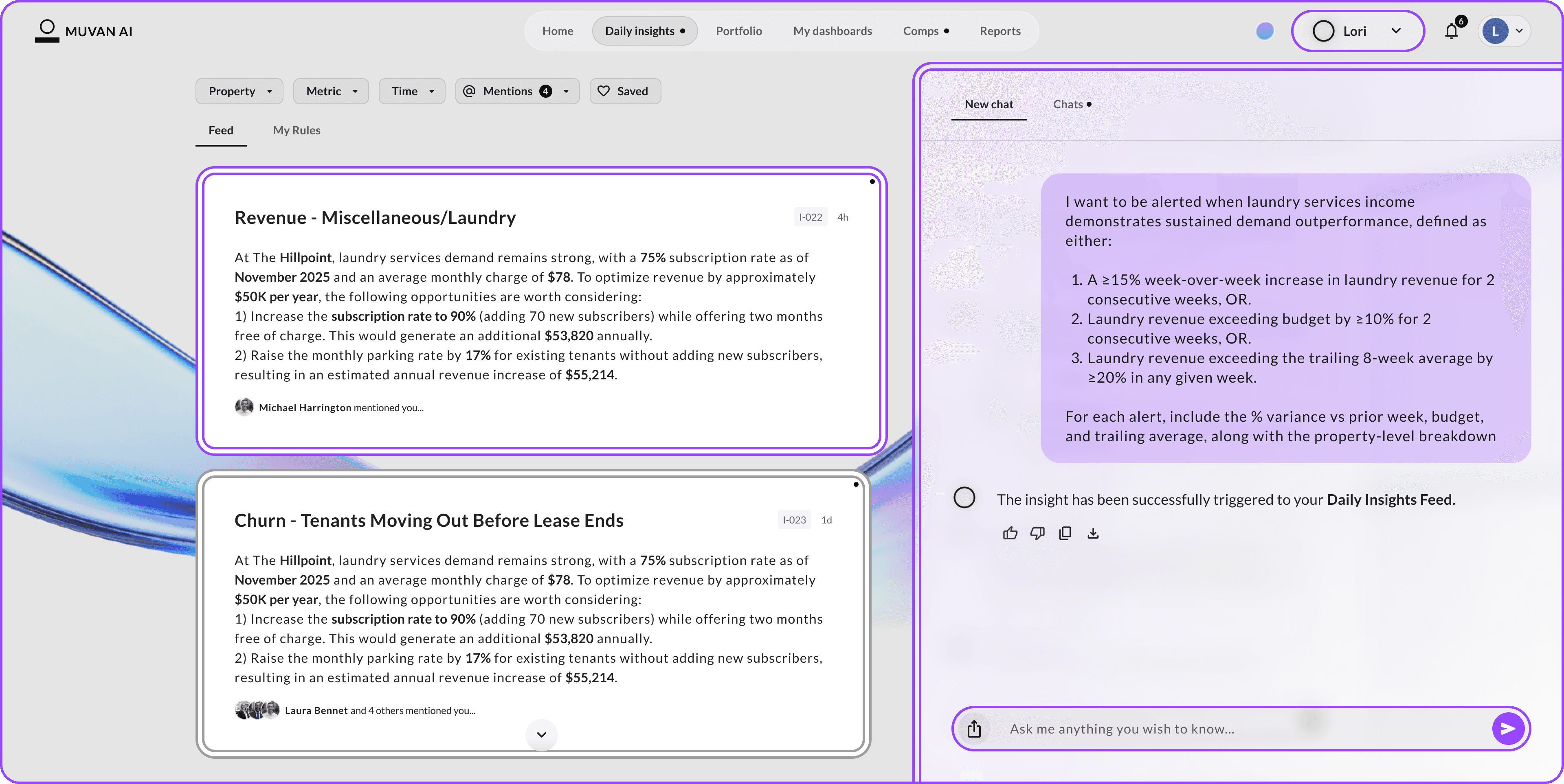
Task: Open the notifications bell
Action: click(x=1451, y=31)
